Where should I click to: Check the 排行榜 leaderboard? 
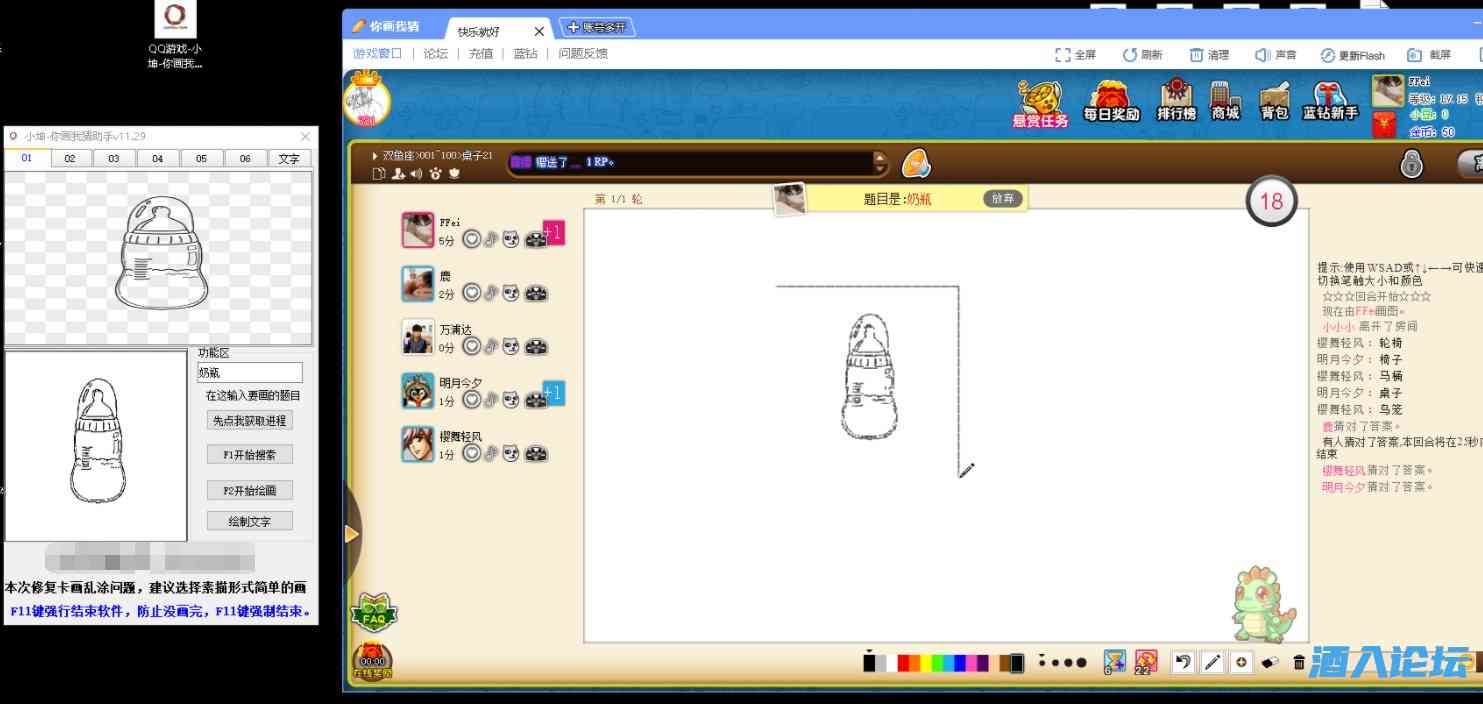[x=1174, y=100]
